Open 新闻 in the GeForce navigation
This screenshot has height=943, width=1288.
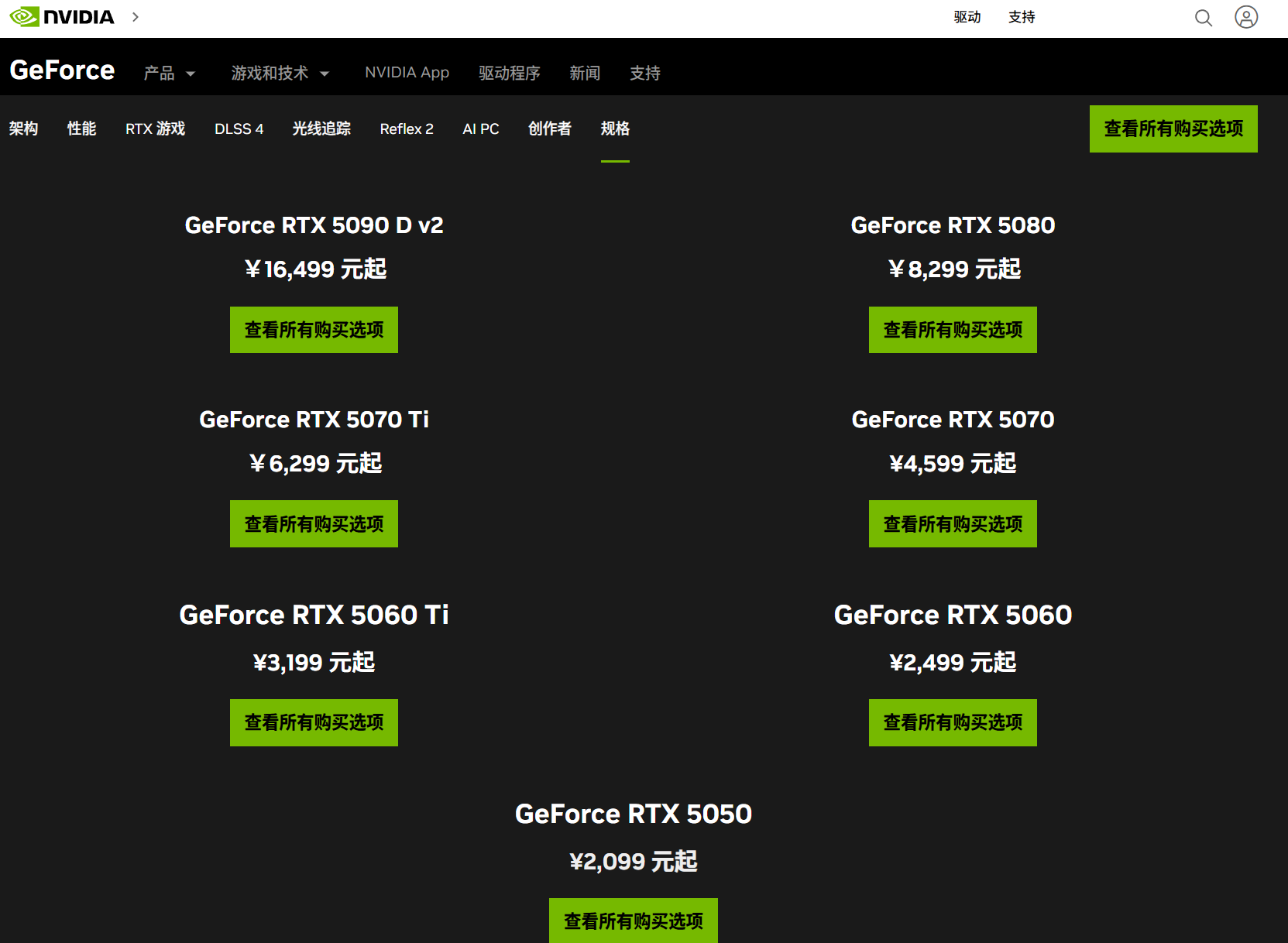pyautogui.click(x=585, y=73)
